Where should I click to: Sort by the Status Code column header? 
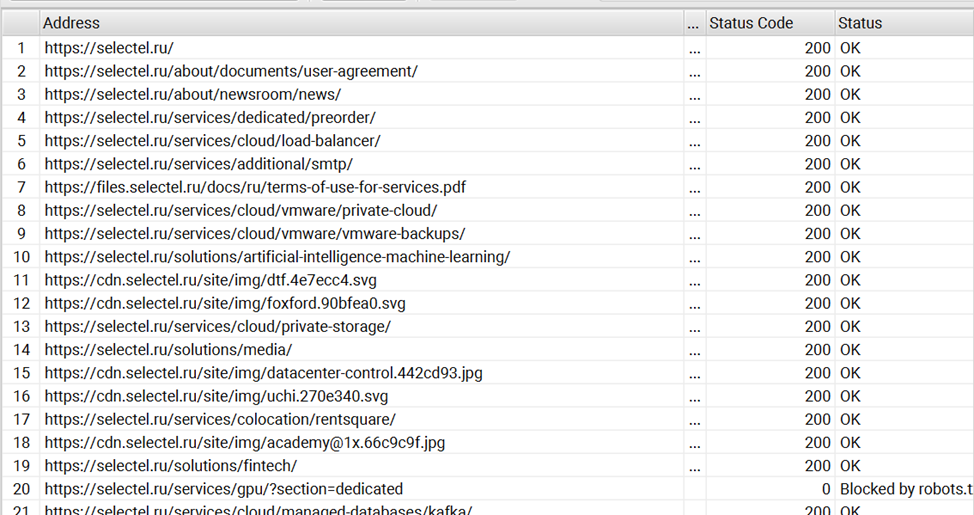click(x=770, y=23)
